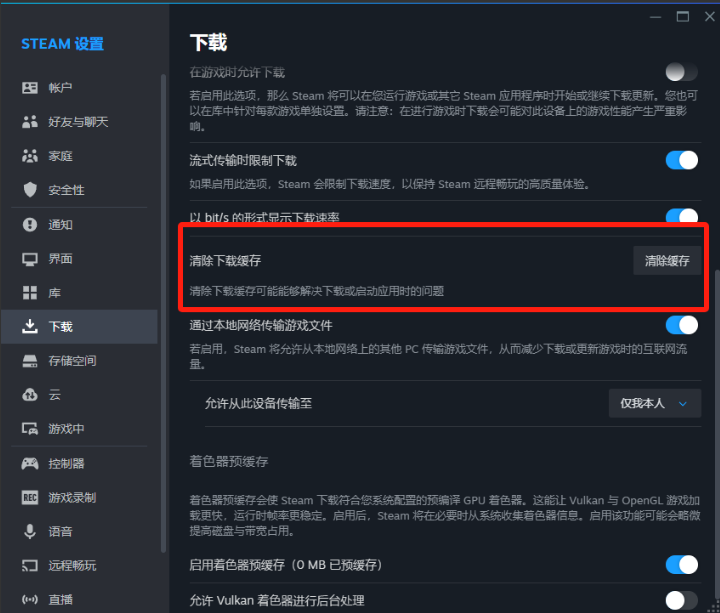This screenshot has height=613, width=720.
Task: Click the 好友与聊天 friends icon
Action: [30, 122]
